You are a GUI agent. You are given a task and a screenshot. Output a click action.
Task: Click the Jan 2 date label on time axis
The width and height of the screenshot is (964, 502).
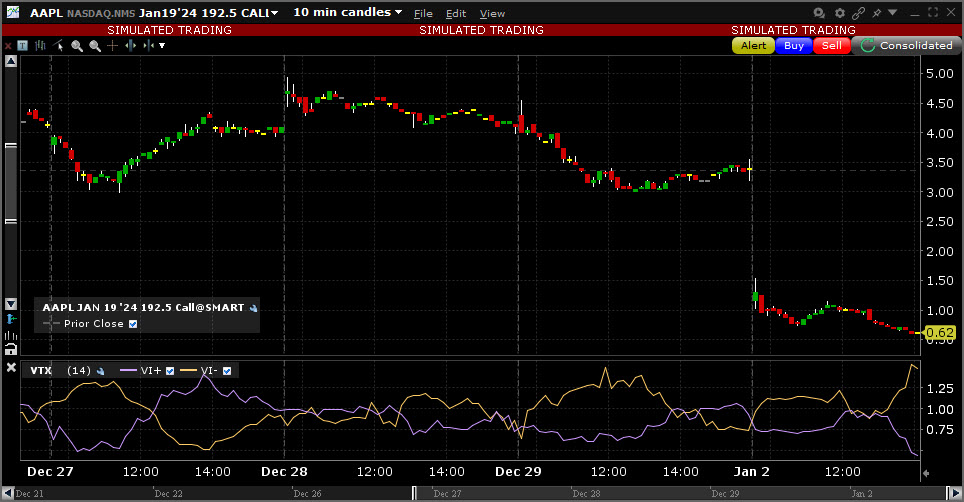pos(751,472)
